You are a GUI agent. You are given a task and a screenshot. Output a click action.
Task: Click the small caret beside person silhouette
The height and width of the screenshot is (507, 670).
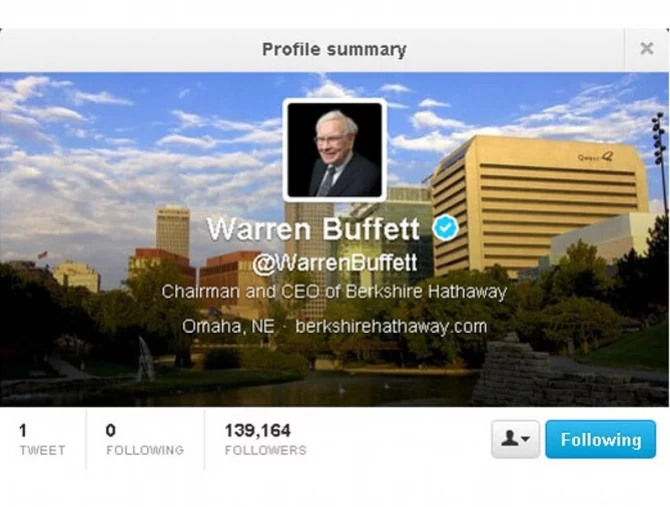click(x=526, y=439)
